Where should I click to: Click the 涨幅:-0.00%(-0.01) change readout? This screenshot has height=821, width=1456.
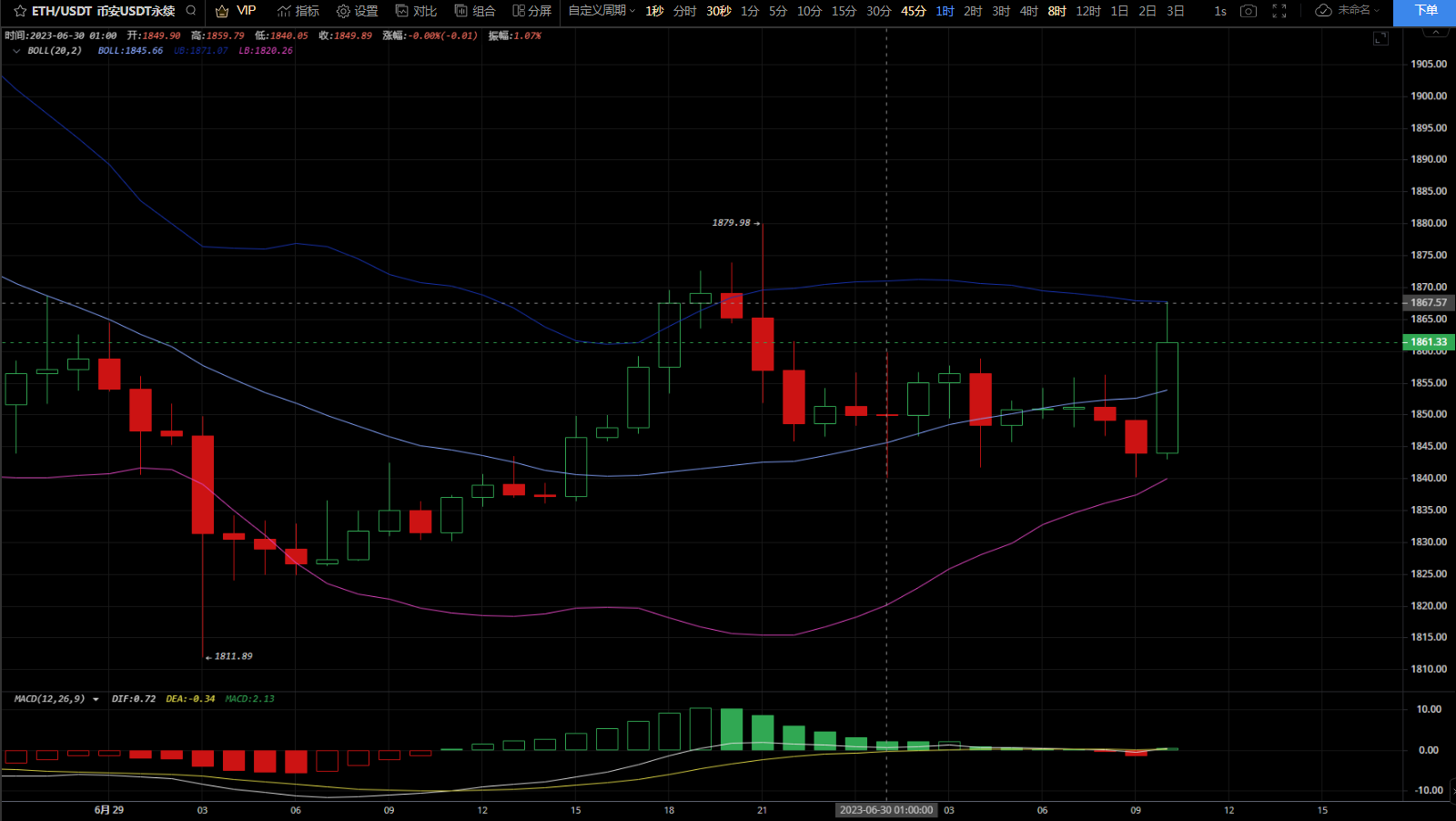click(x=430, y=36)
